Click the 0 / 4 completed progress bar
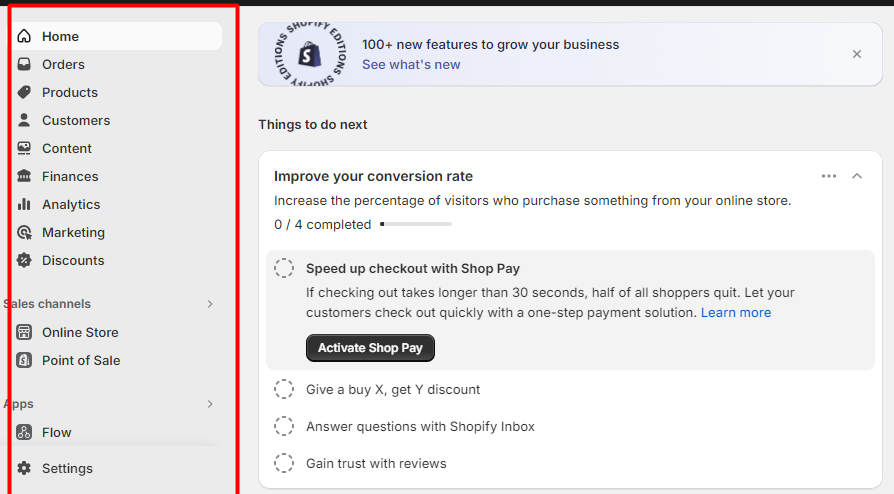 [416, 224]
